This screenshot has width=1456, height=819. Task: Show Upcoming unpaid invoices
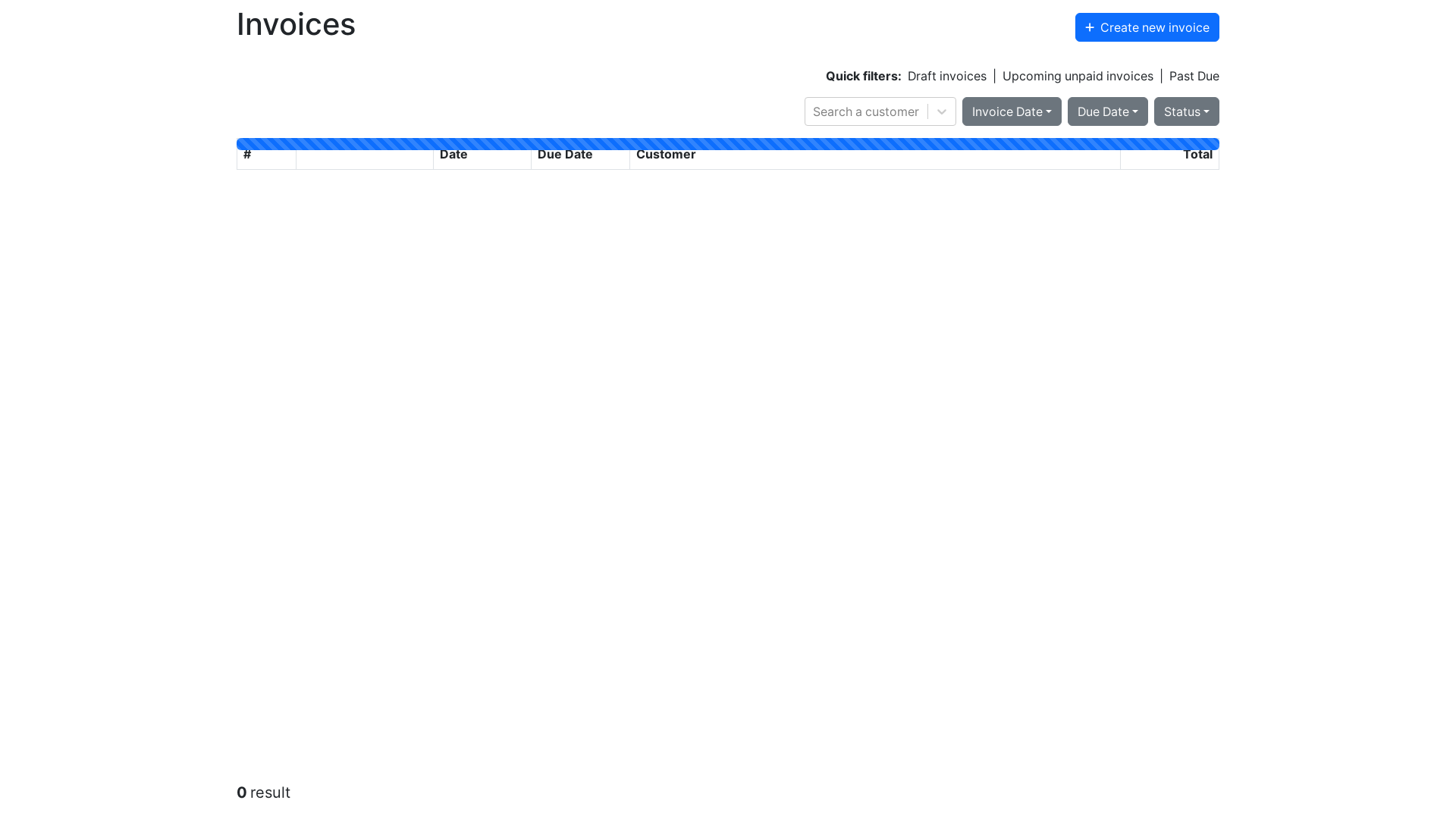pos(1078,76)
